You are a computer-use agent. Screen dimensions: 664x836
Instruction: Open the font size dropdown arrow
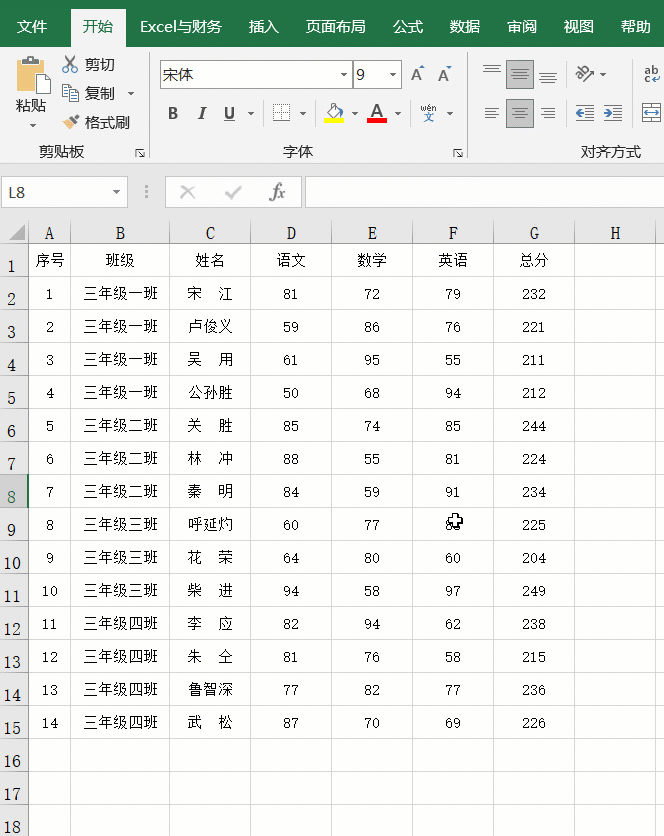tap(393, 75)
